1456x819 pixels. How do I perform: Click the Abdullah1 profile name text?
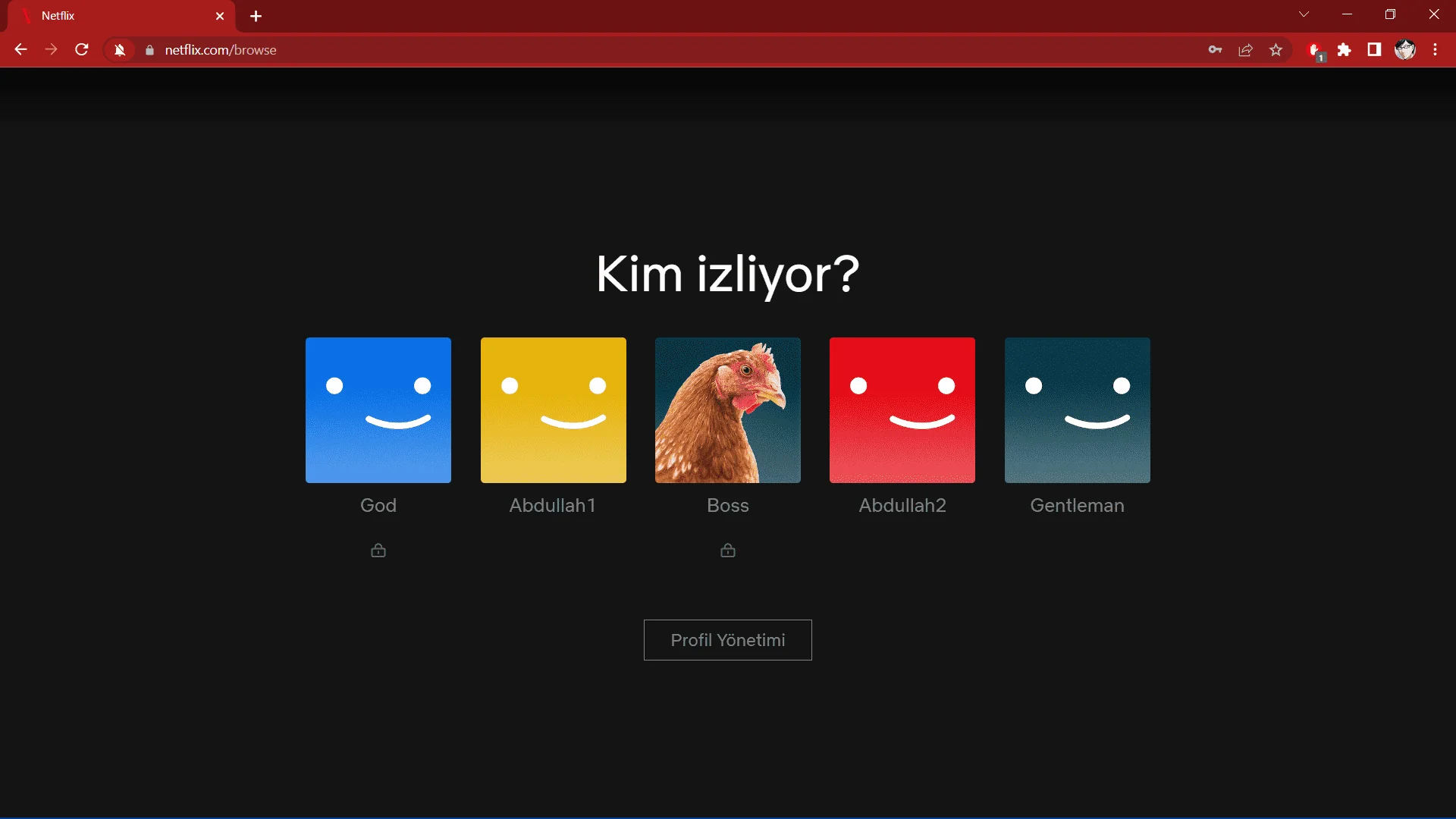(553, 505)
